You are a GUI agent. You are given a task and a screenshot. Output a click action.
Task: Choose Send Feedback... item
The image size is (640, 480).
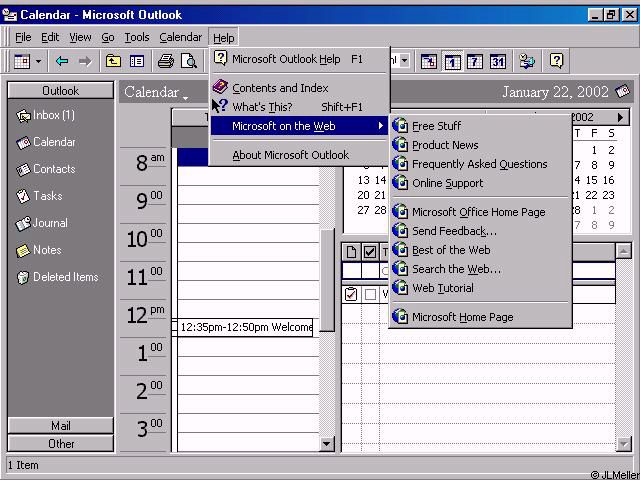point(480,231)
